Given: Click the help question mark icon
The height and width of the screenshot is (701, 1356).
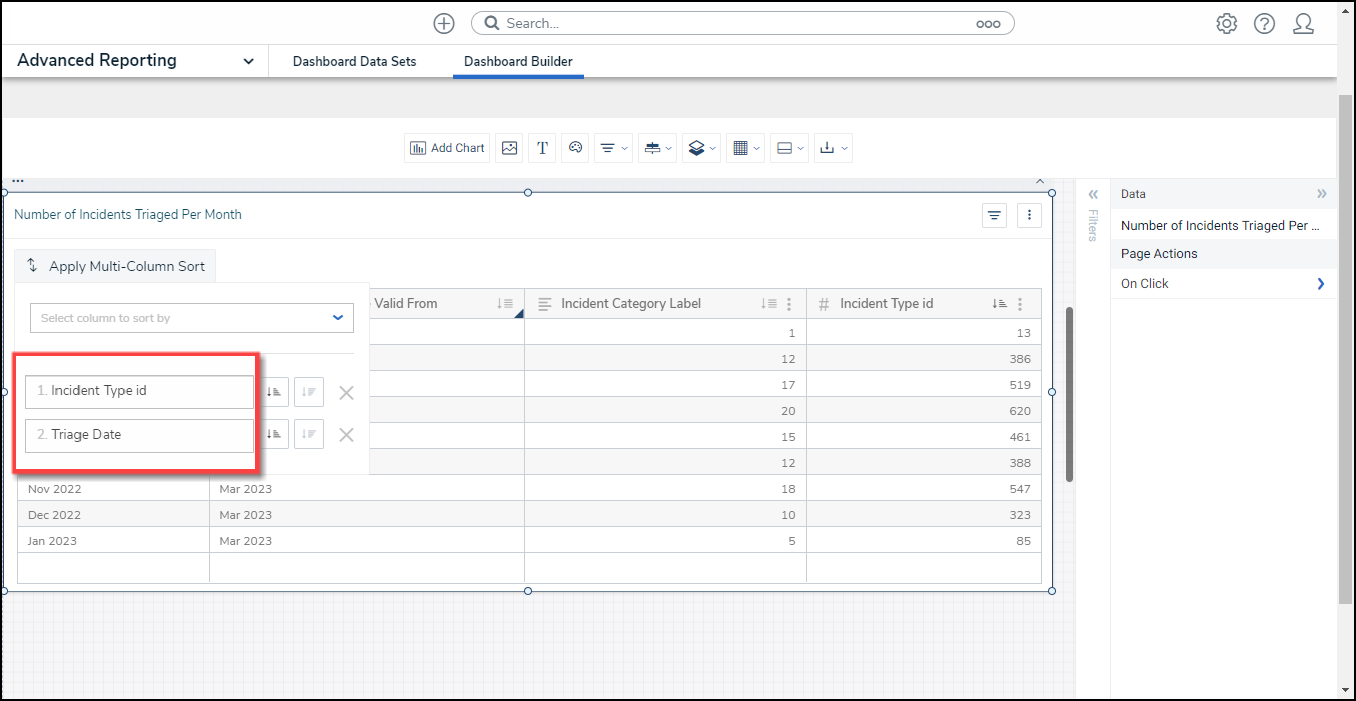Looking at the screenshot, I should click(x=1264, y=24).
